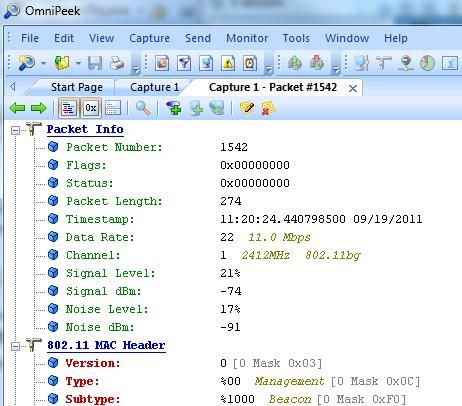Click the delete note icon

[x=268, y=108]
